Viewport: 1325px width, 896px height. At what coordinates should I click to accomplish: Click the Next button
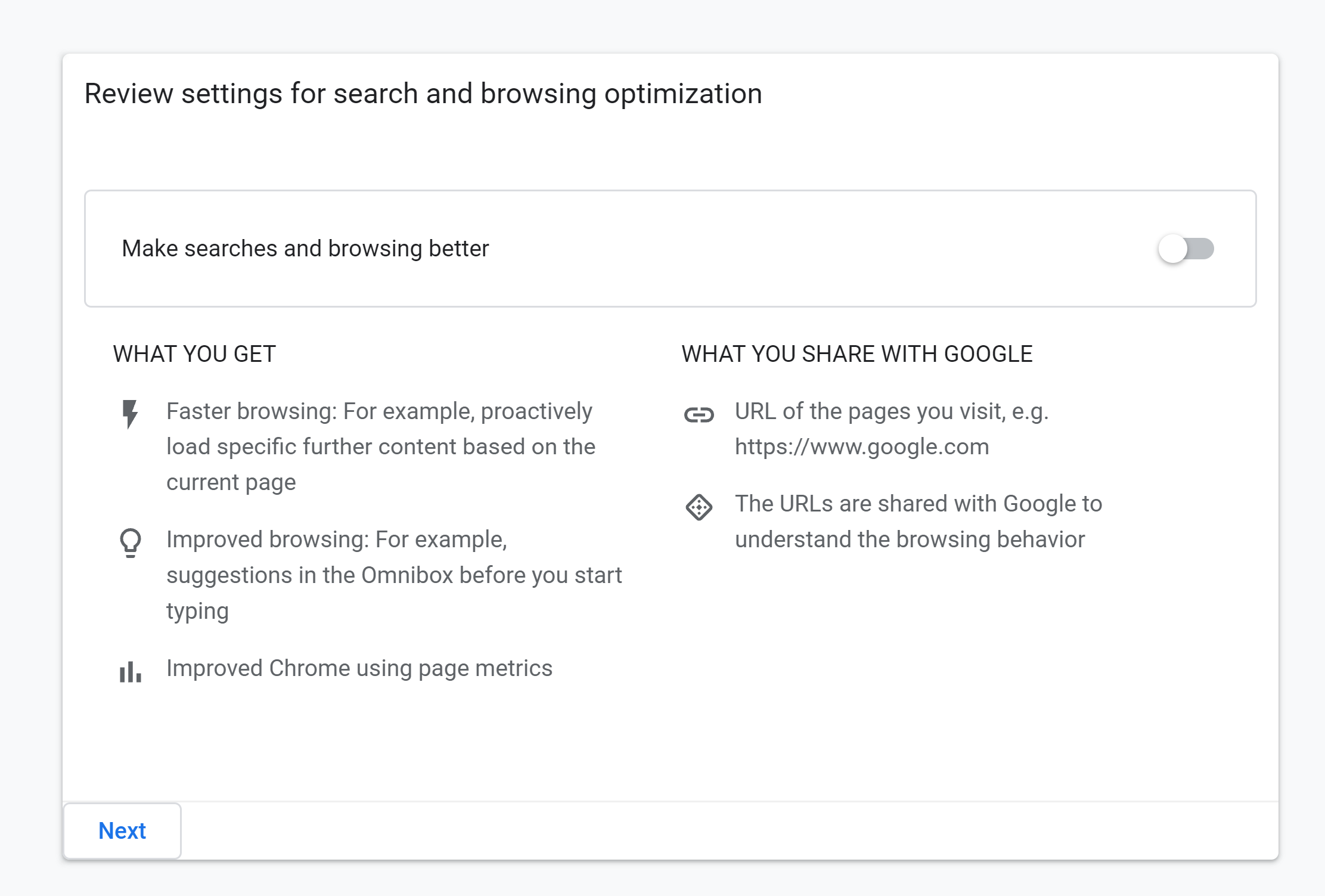(x=122, y=830)
